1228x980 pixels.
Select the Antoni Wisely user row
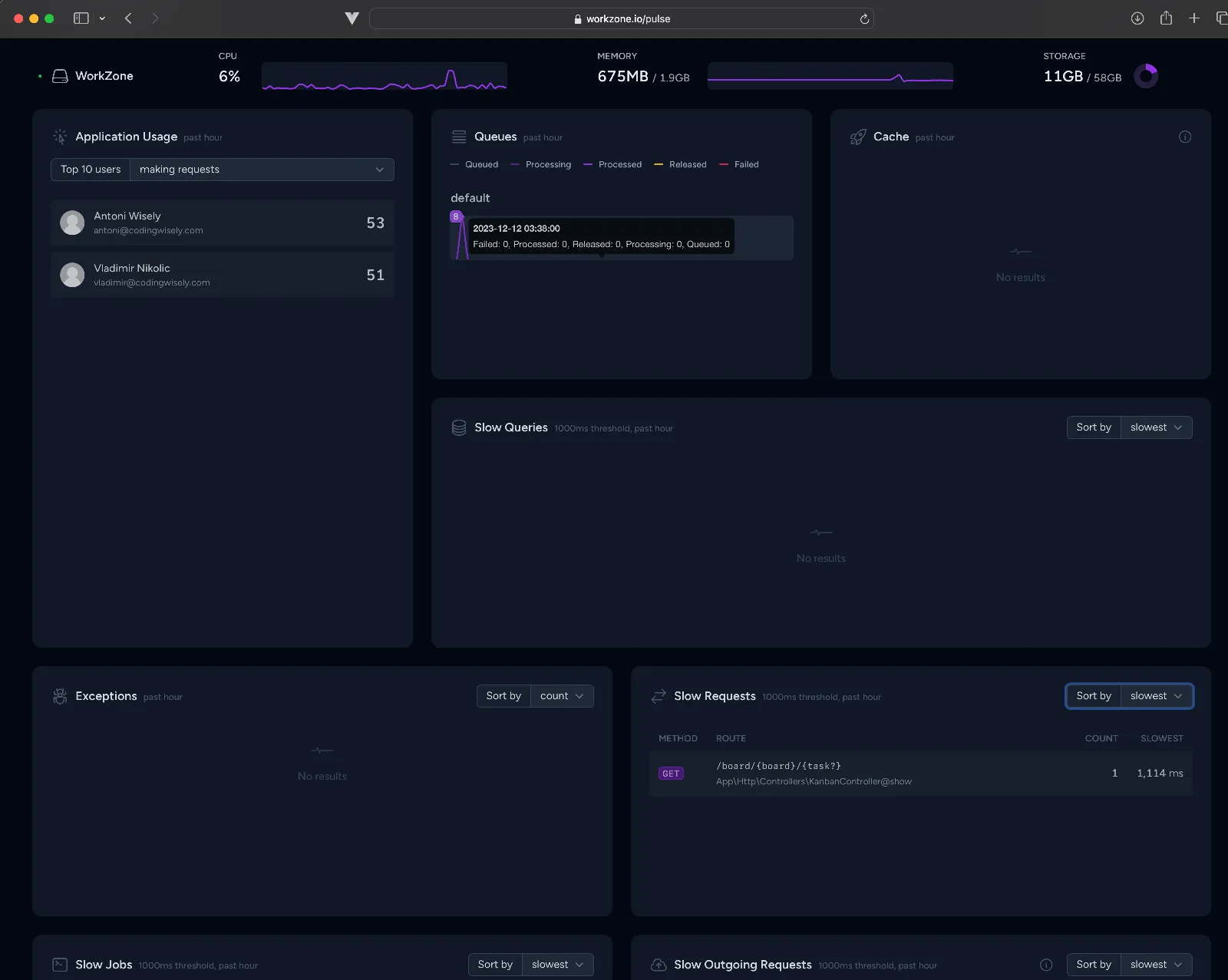coord(223,223)
